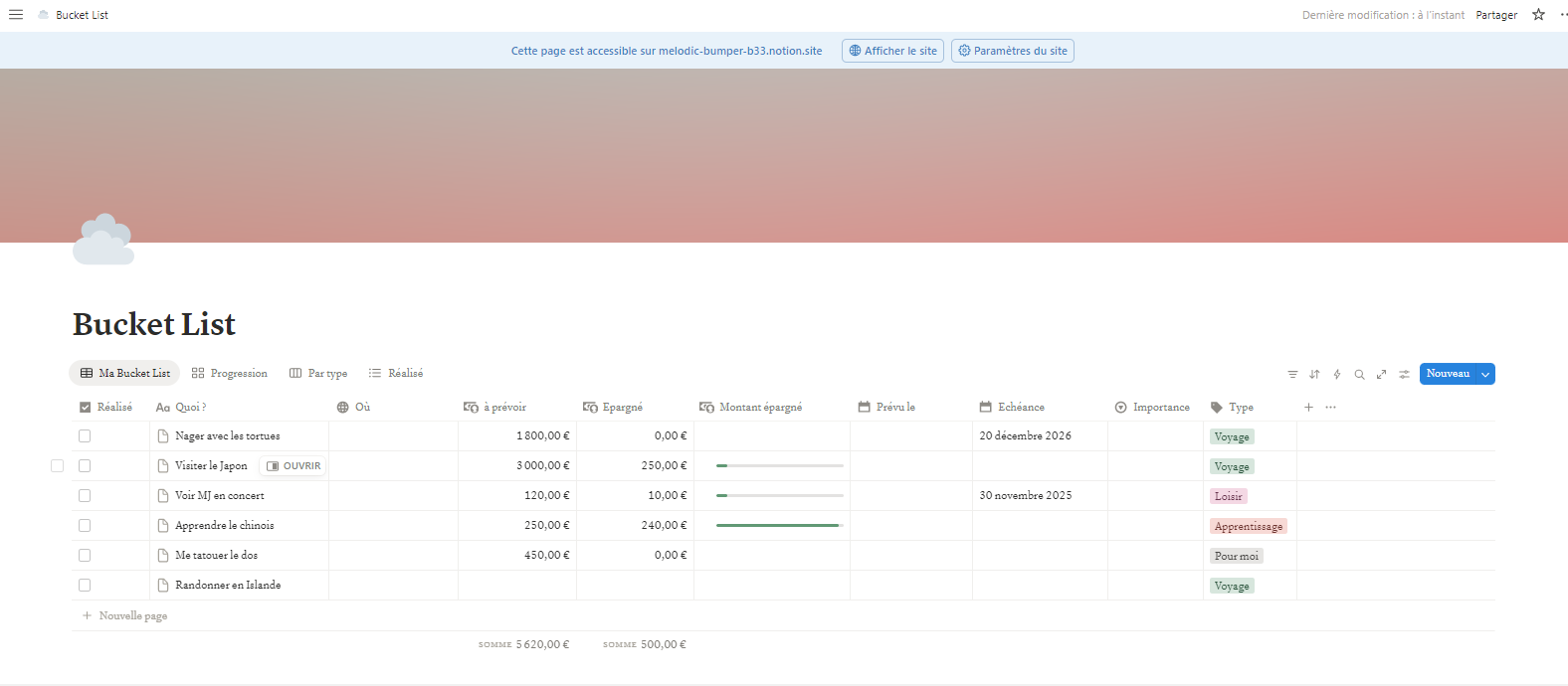Screen dimensions: 1568x686
Task: Click the Loisir tag cell
Action: 1228,496
